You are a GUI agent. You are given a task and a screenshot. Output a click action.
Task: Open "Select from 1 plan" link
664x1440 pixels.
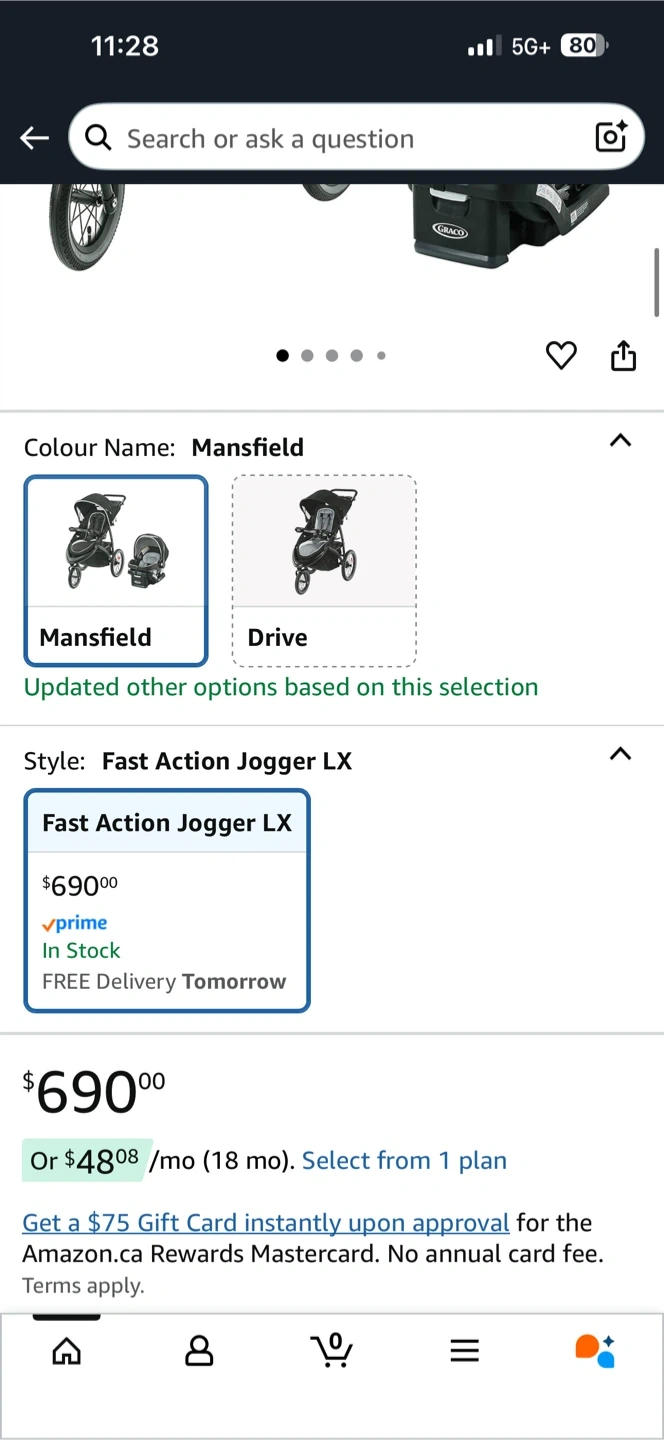coord(404,1160)
